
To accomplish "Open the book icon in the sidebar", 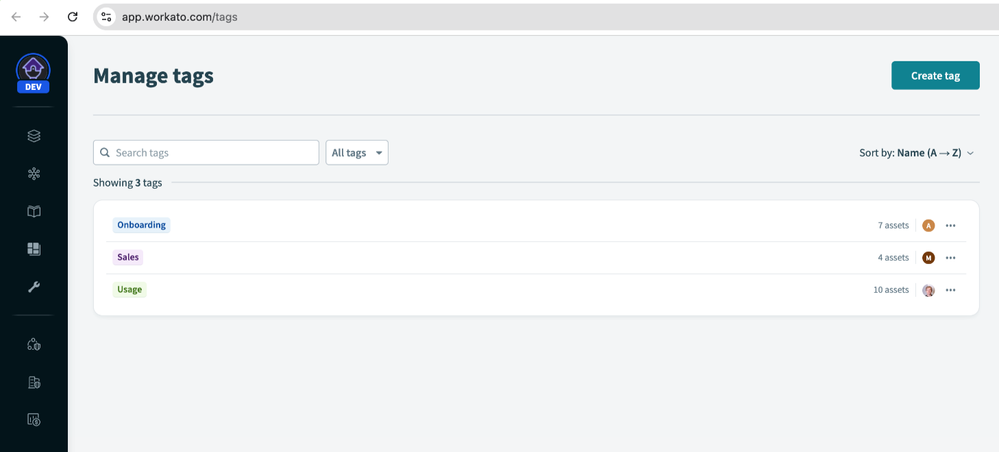I will click(x=34, y=212).
